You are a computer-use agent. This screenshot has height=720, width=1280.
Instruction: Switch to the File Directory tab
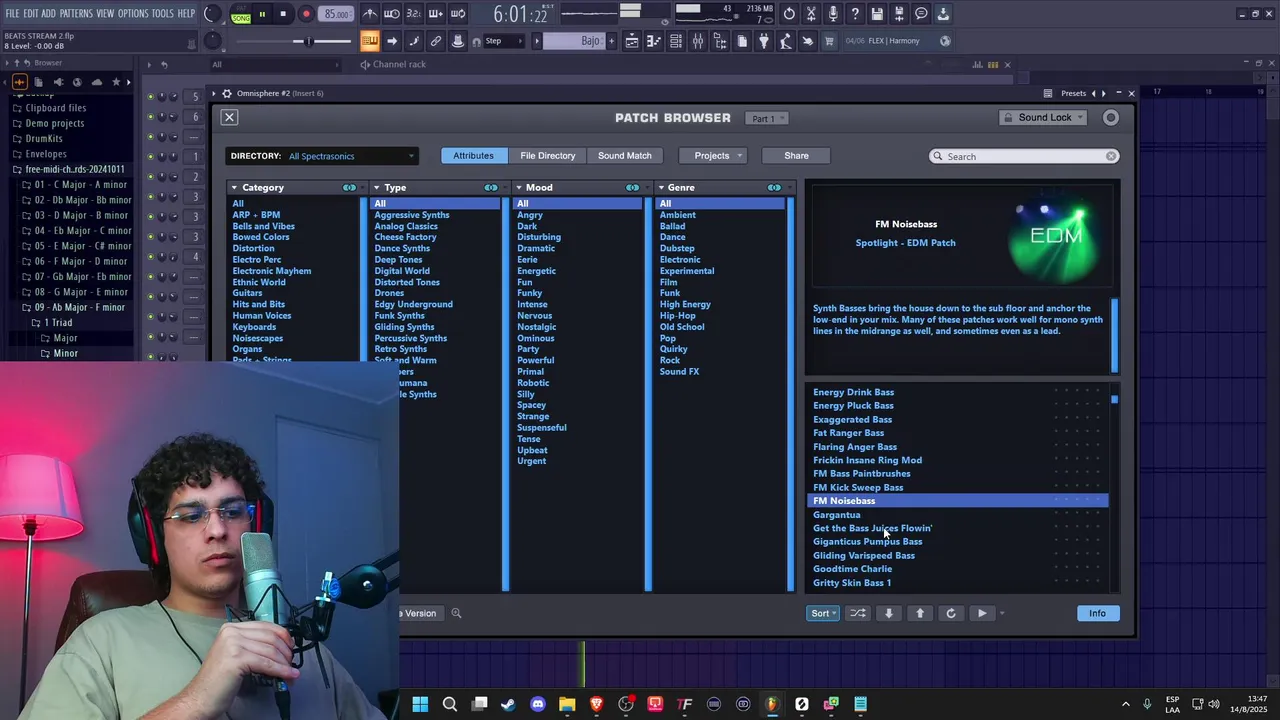coord(548,155)
